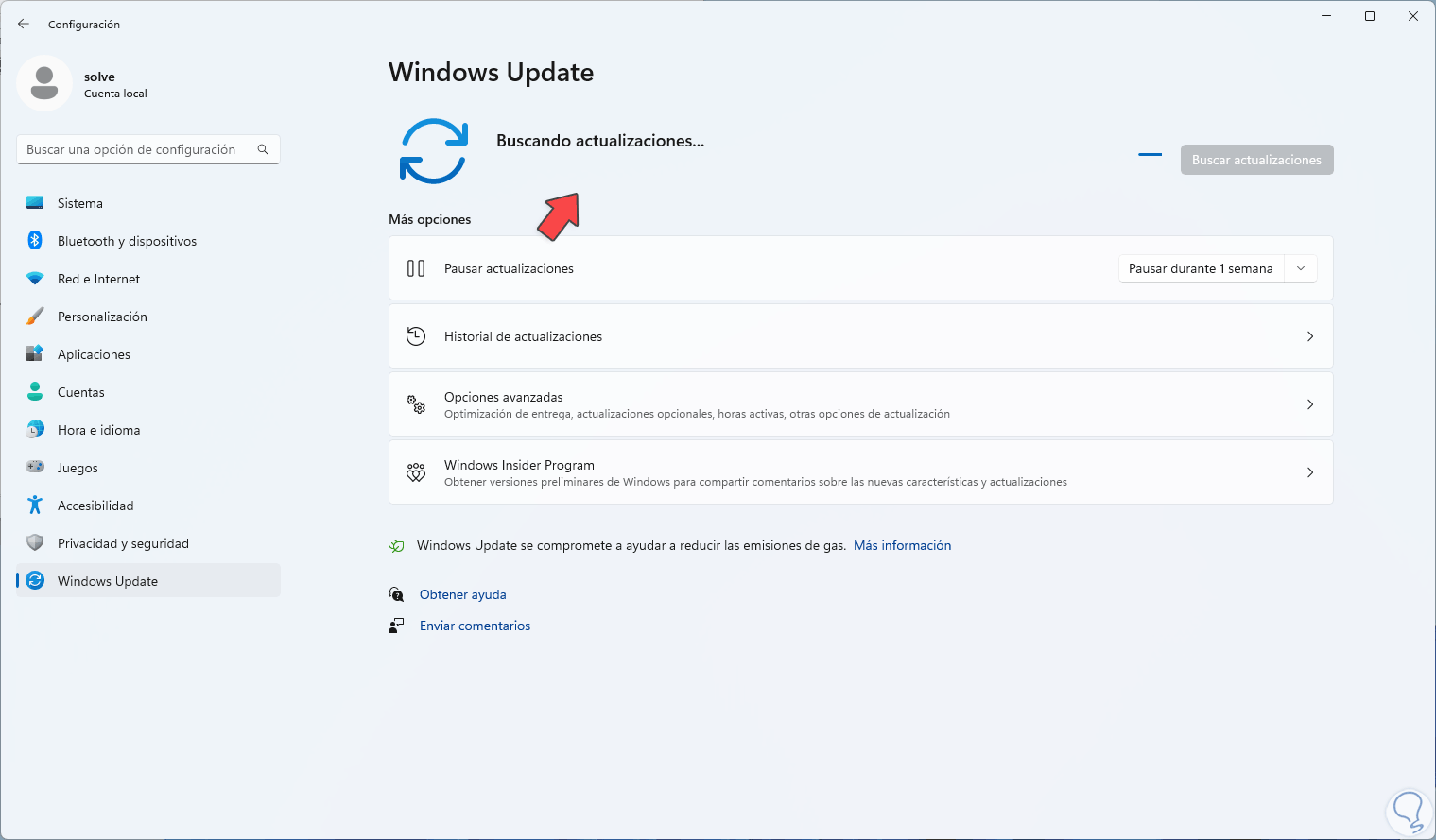This screenshot has height=840, width=1436.
Task: Expand Opciones avanzadas with its chevron
Action: point(1310,404)
